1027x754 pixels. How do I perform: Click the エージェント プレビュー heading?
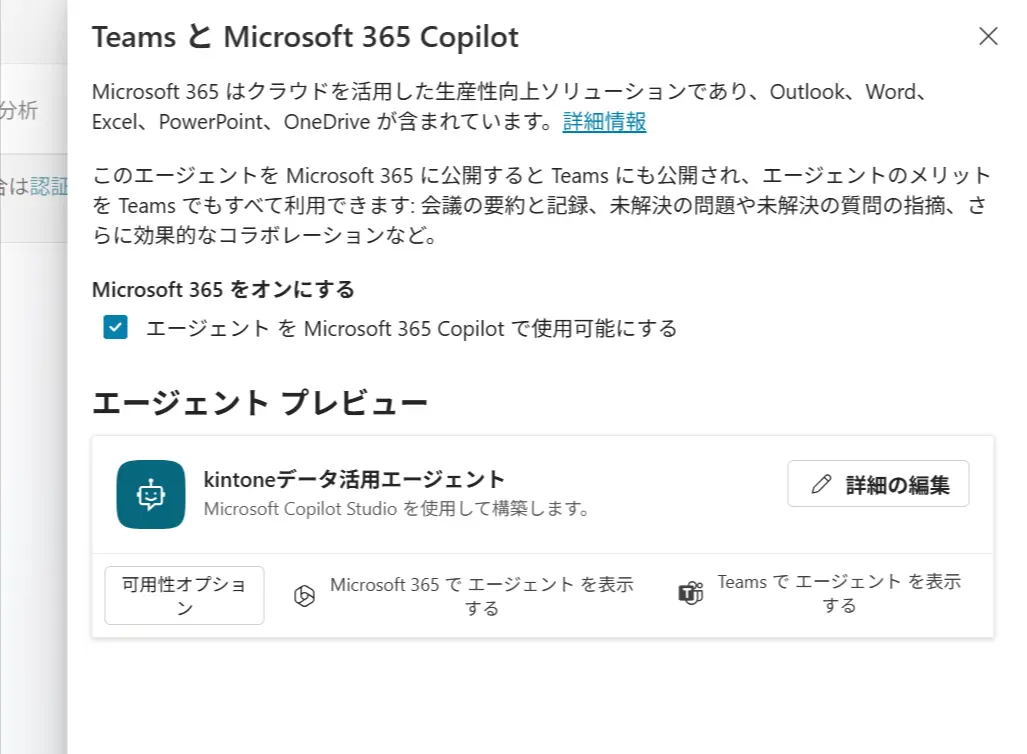[260, 403]
